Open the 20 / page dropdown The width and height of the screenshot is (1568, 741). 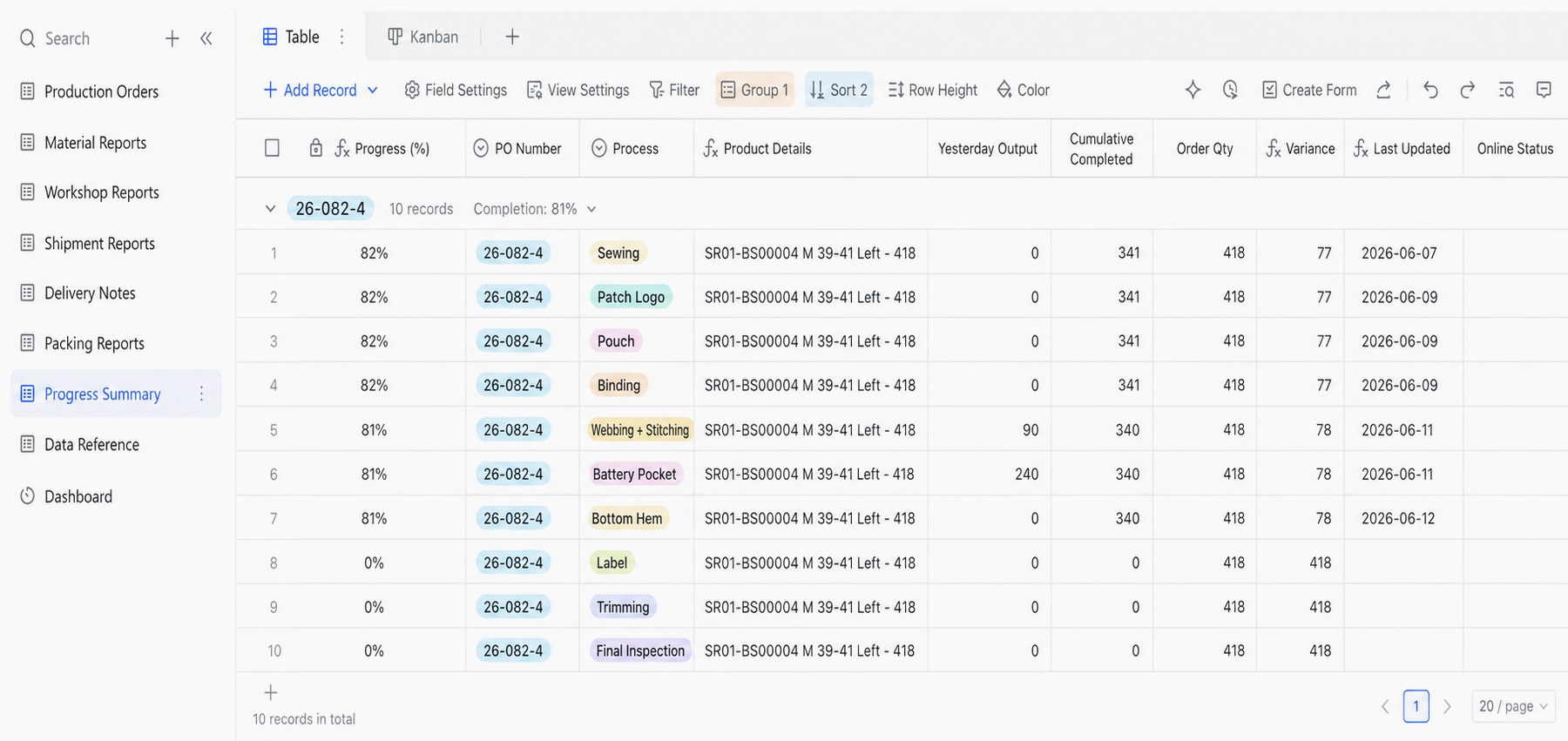click(x=1513, y=706)
